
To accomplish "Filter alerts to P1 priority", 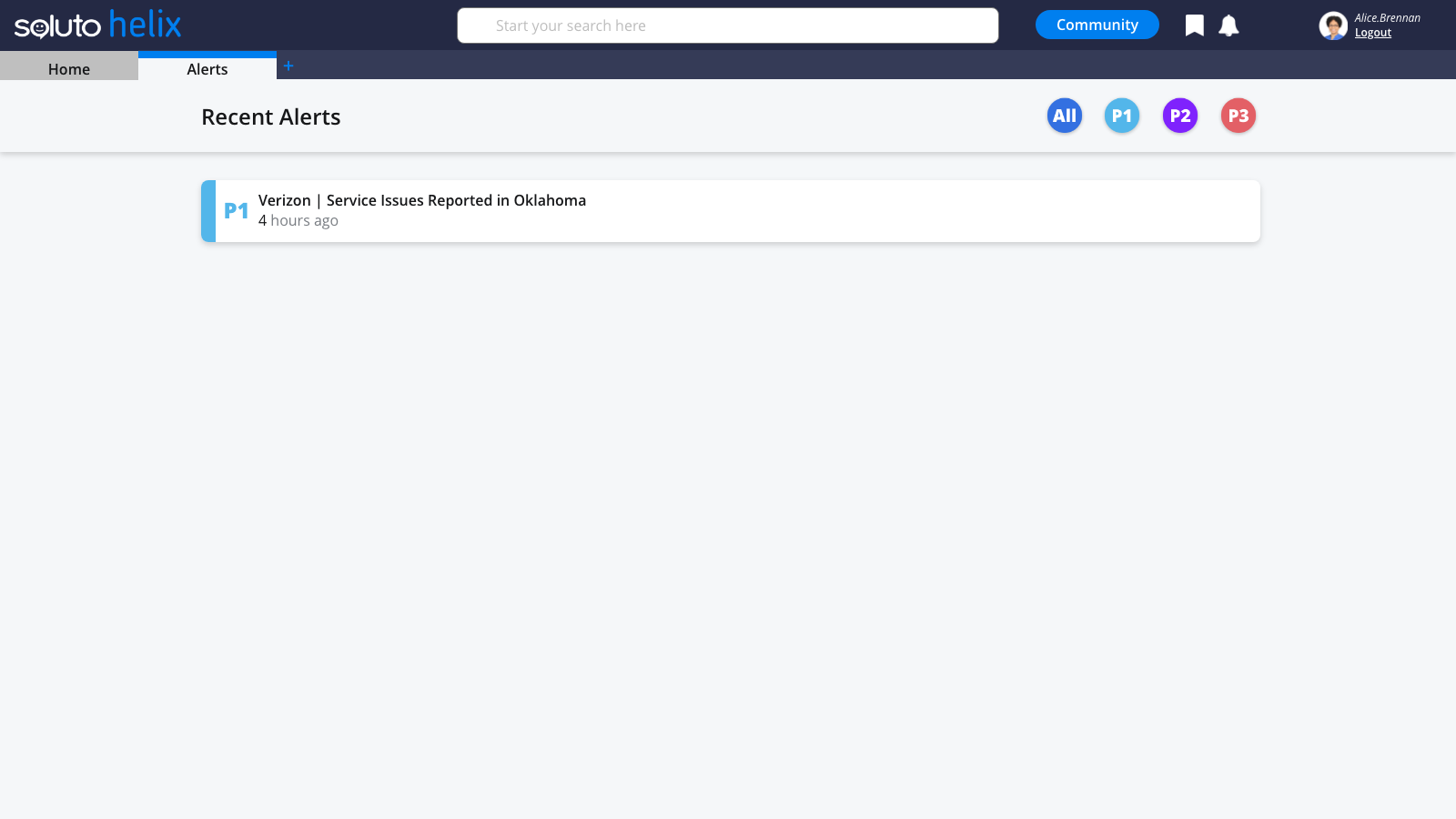I will pyautogui.click(x=1122, y=116).
